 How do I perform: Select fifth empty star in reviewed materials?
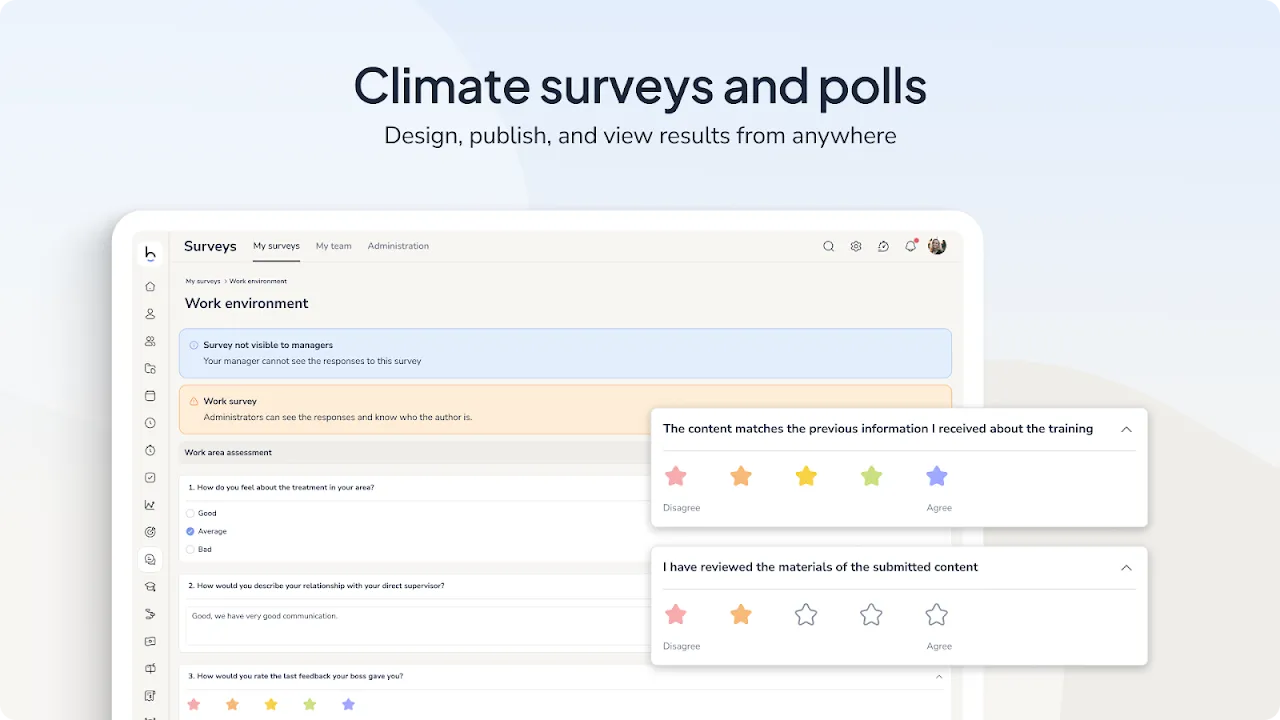(x=936, y=614)
